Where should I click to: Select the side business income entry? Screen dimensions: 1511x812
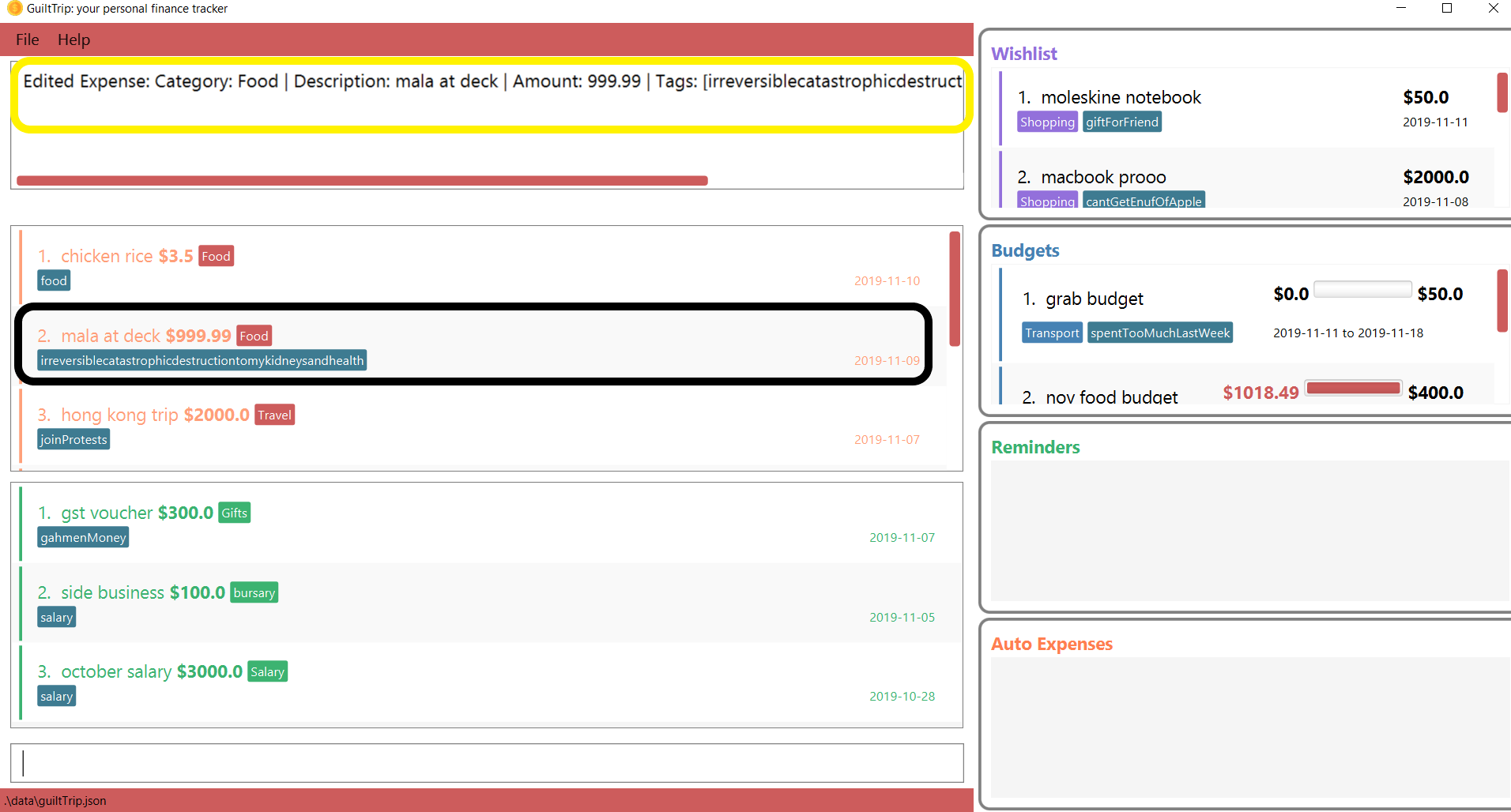(x=490, y=603)
